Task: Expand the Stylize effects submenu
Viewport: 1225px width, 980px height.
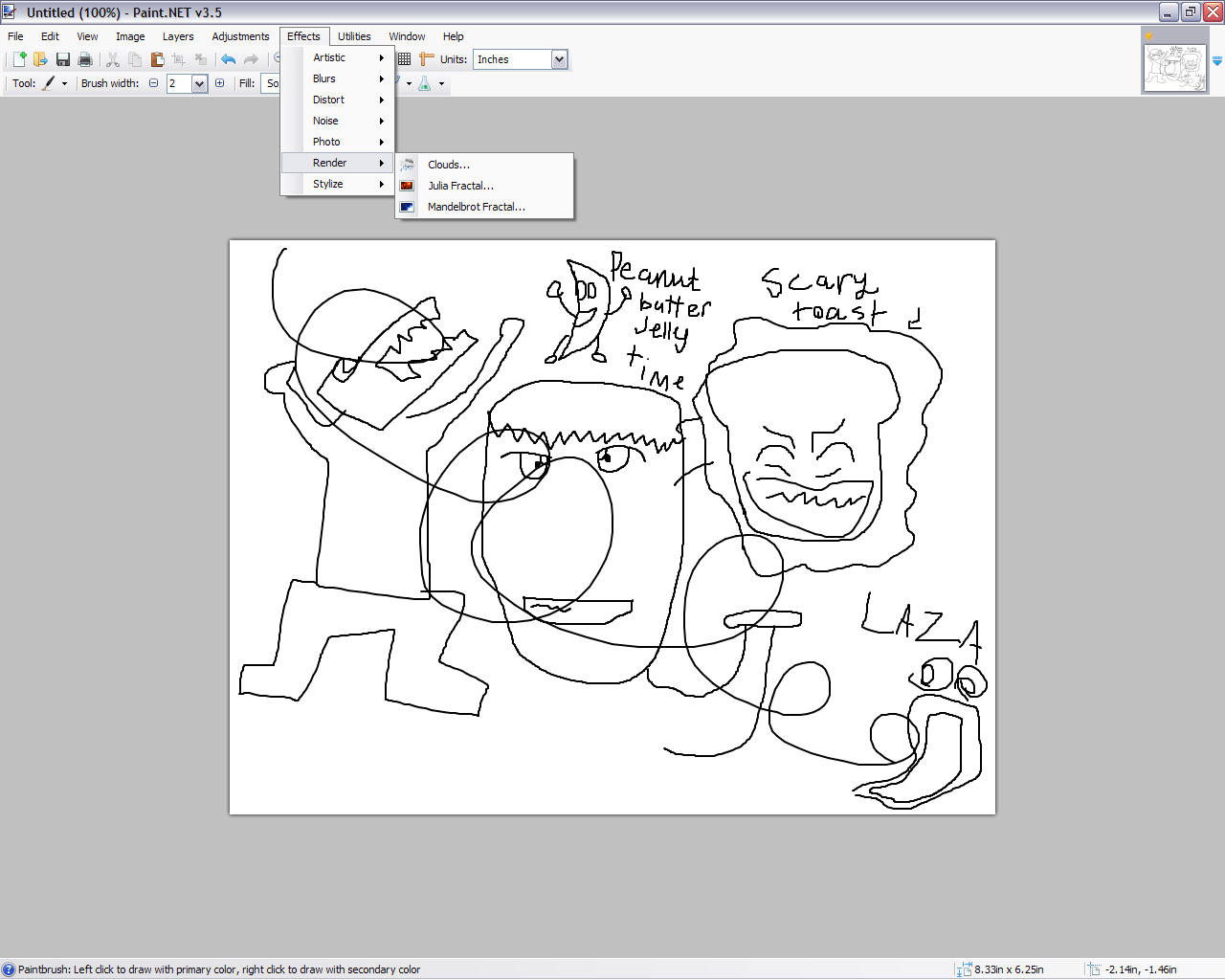Action: (338, 184)
